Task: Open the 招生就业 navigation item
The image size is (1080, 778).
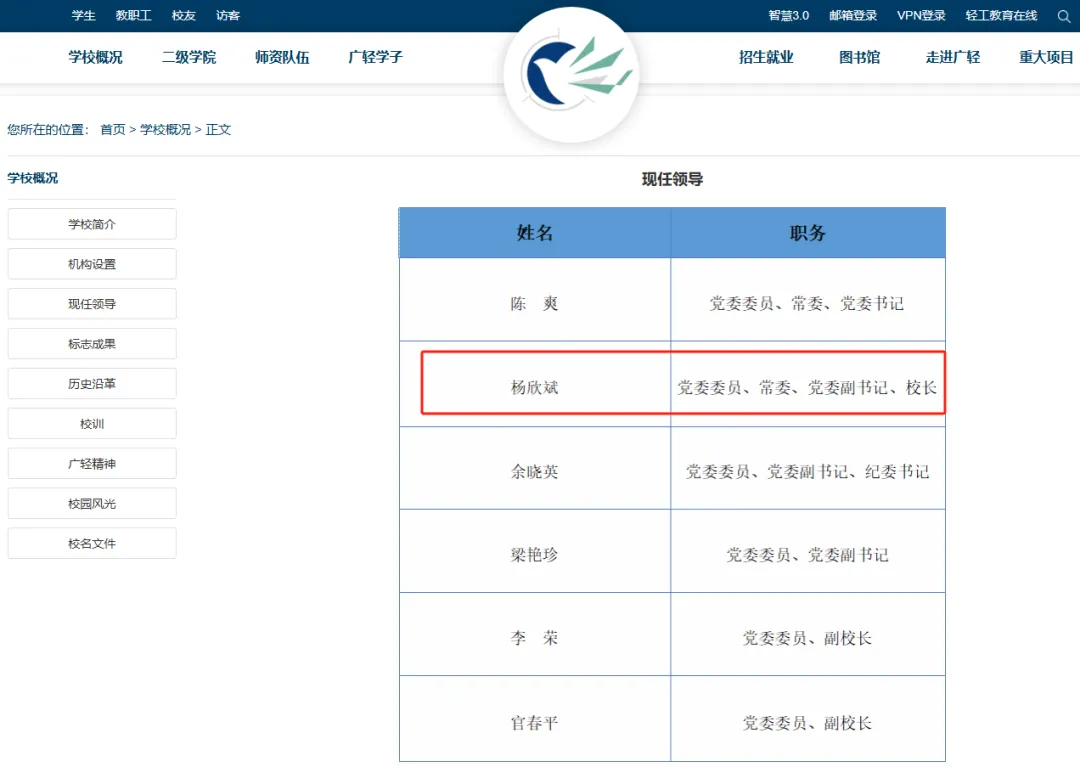Action: (766, 58)
